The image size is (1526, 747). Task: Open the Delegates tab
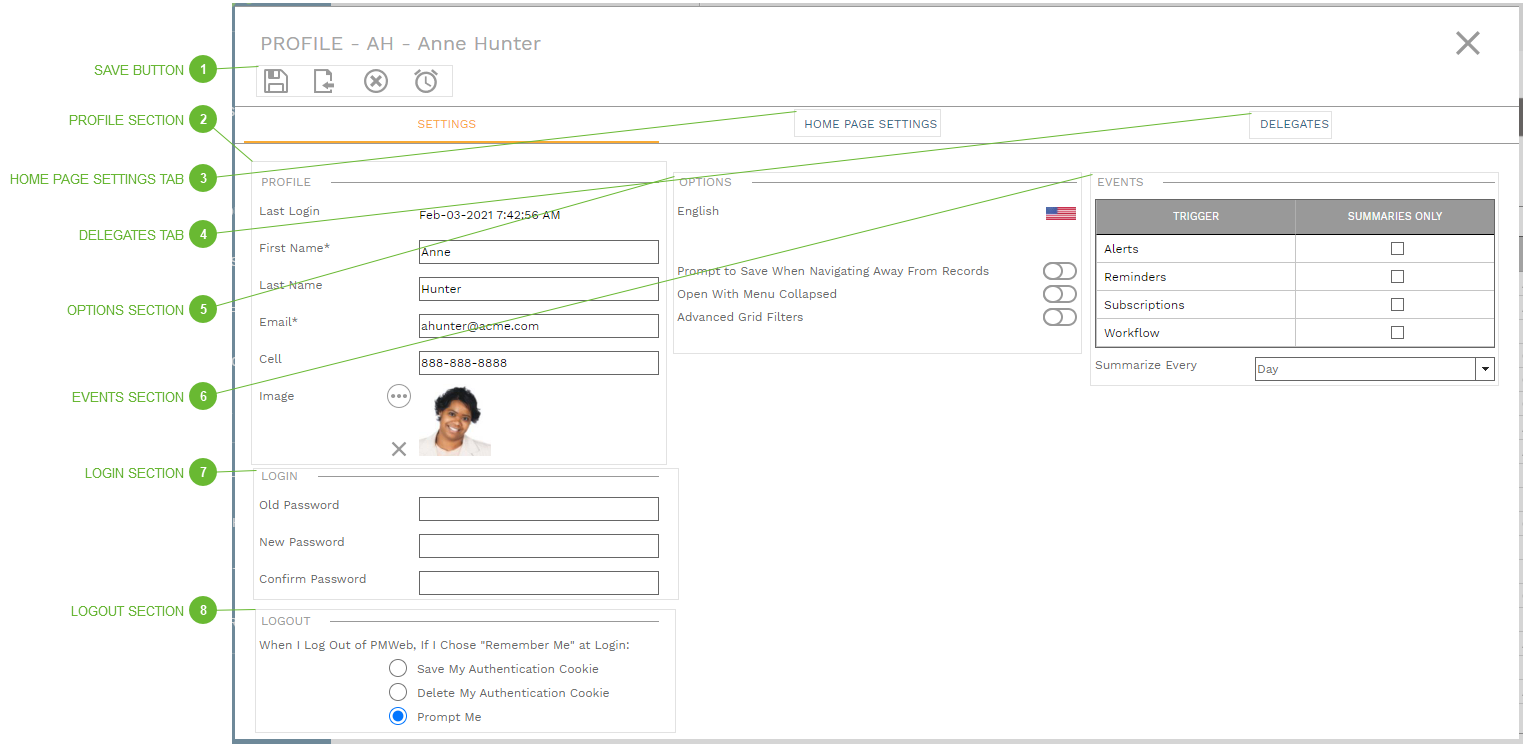[1291, 124]
